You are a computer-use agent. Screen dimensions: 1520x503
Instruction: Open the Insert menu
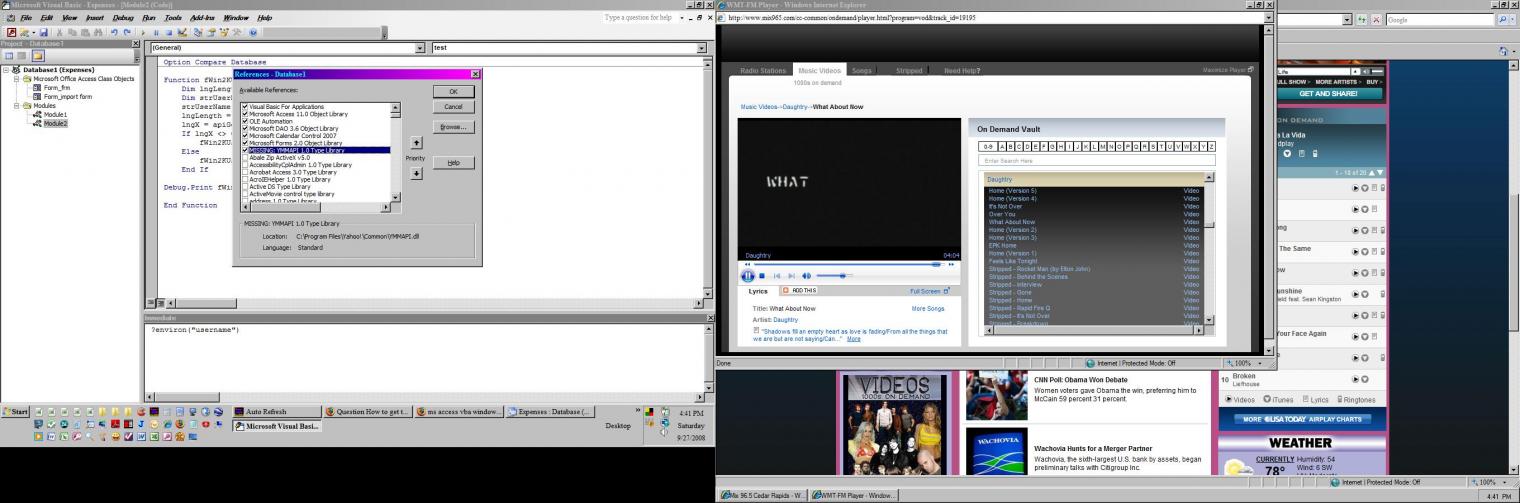point(95,18)
